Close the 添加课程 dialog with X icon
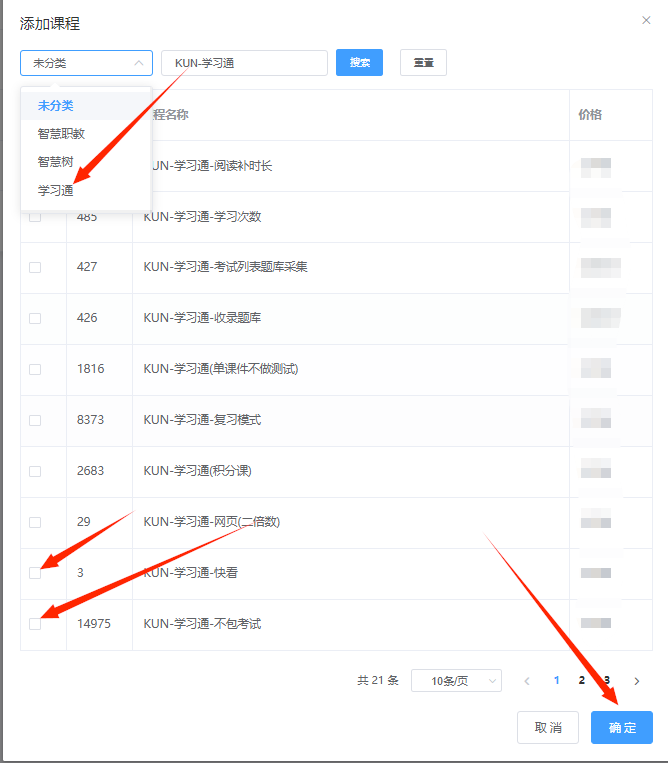This screenshot has width=668, height=763. [x=646, y=20]
